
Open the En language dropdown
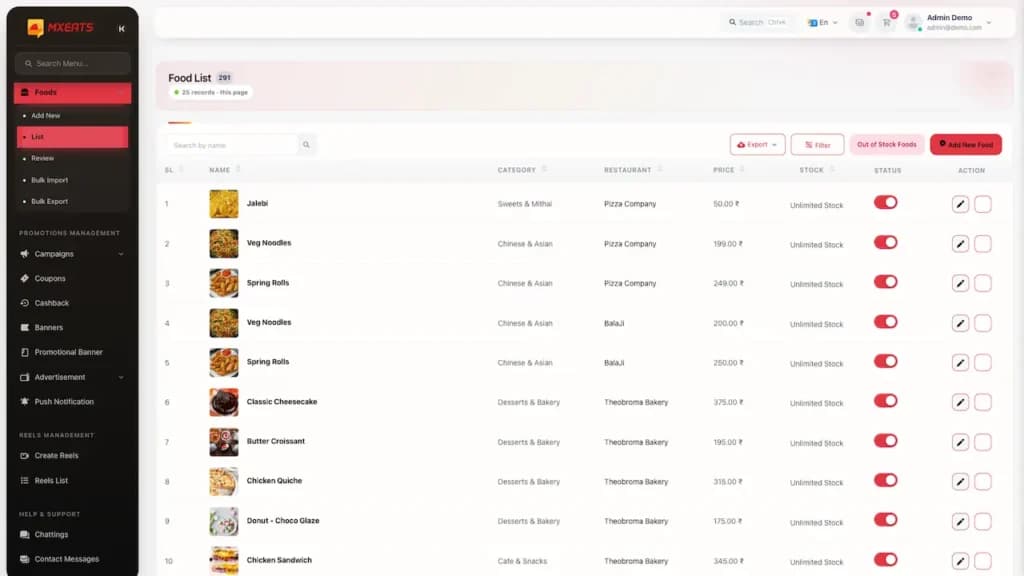tap(823, 23)
